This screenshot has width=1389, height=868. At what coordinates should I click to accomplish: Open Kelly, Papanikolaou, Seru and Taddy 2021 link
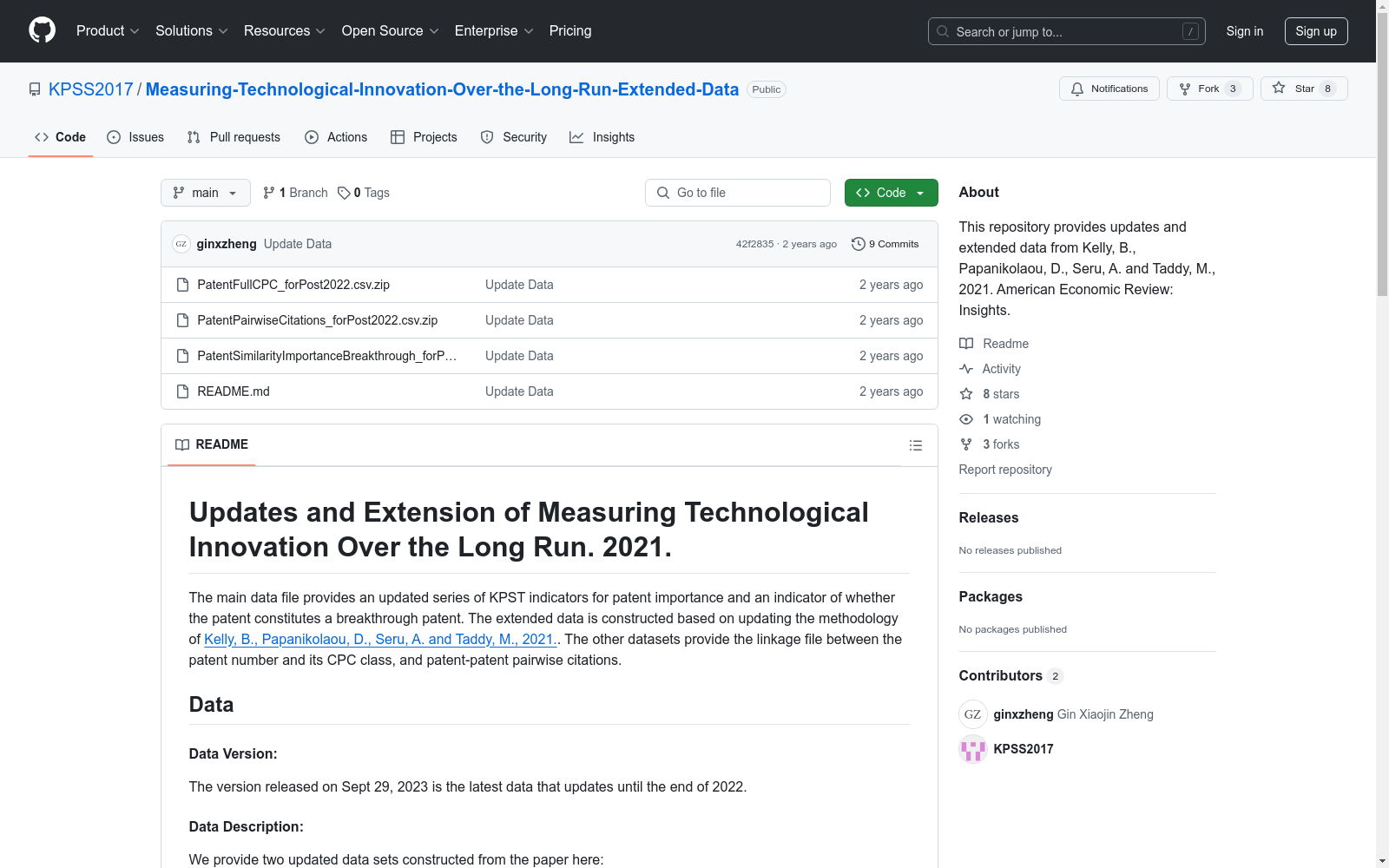click(380, 640)
